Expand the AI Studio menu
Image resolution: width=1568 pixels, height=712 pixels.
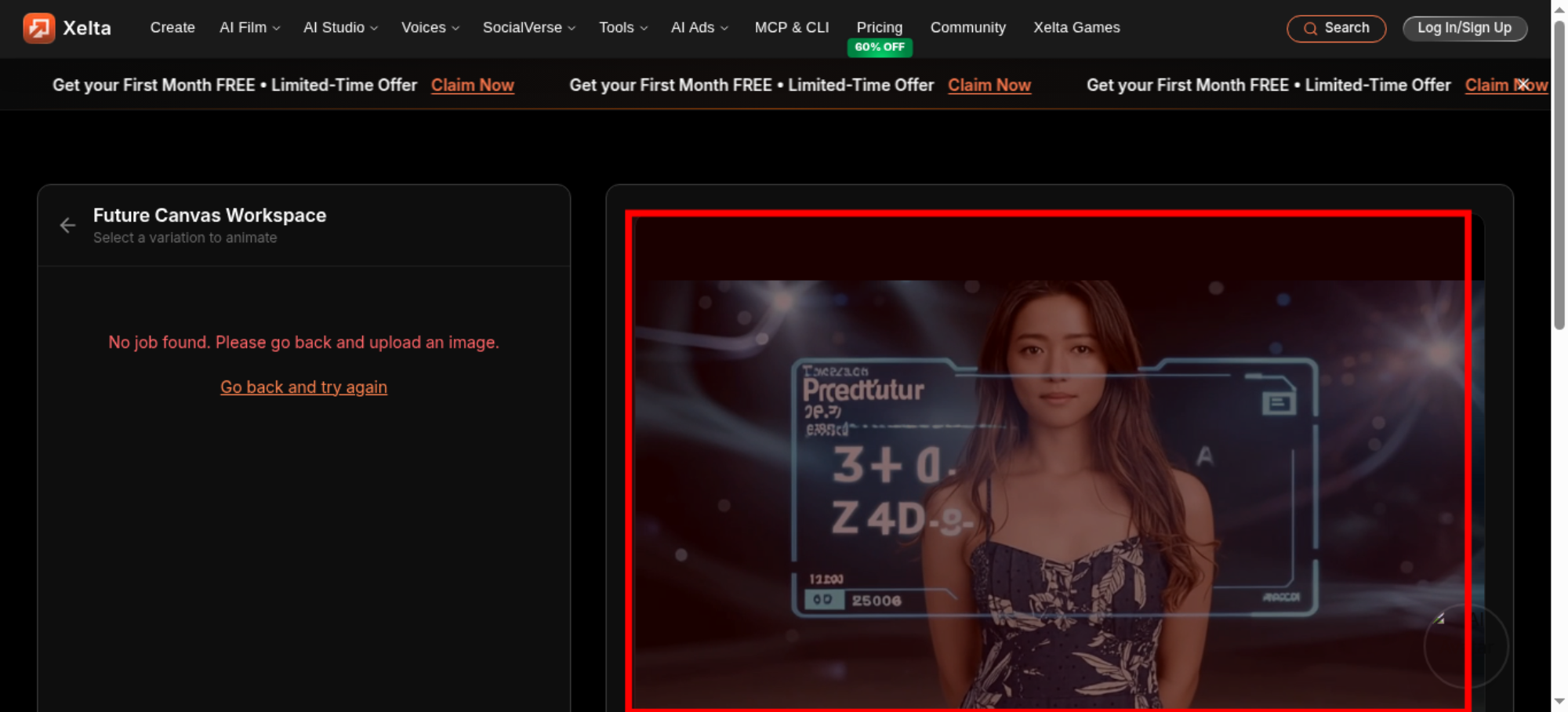(x=340, y=27)
